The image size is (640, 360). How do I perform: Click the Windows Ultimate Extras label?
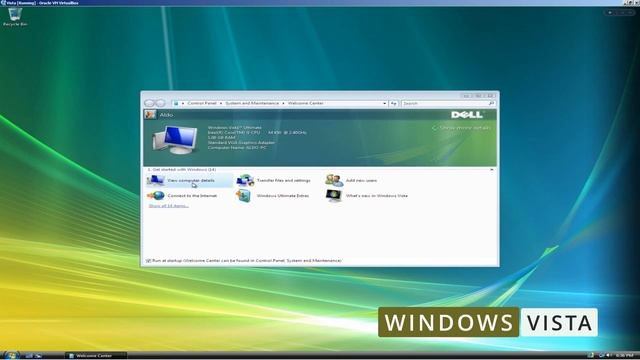282,196
